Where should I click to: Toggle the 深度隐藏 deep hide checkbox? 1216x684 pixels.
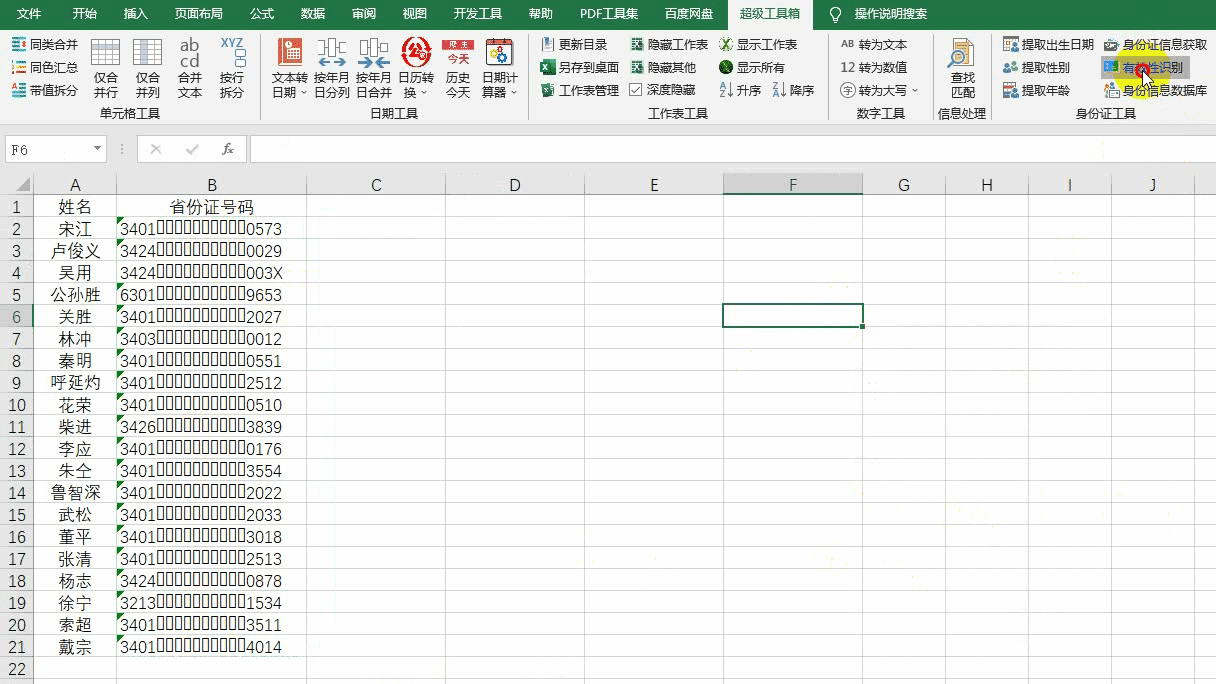tap(636, 90)
